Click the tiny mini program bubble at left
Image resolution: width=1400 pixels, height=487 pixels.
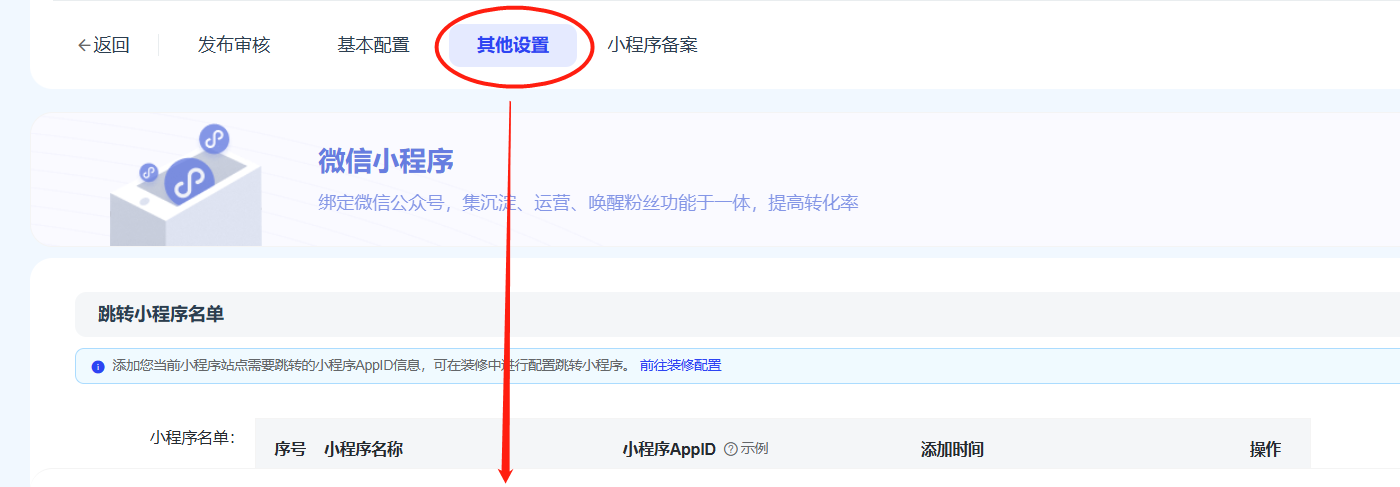tap(149, 173)
